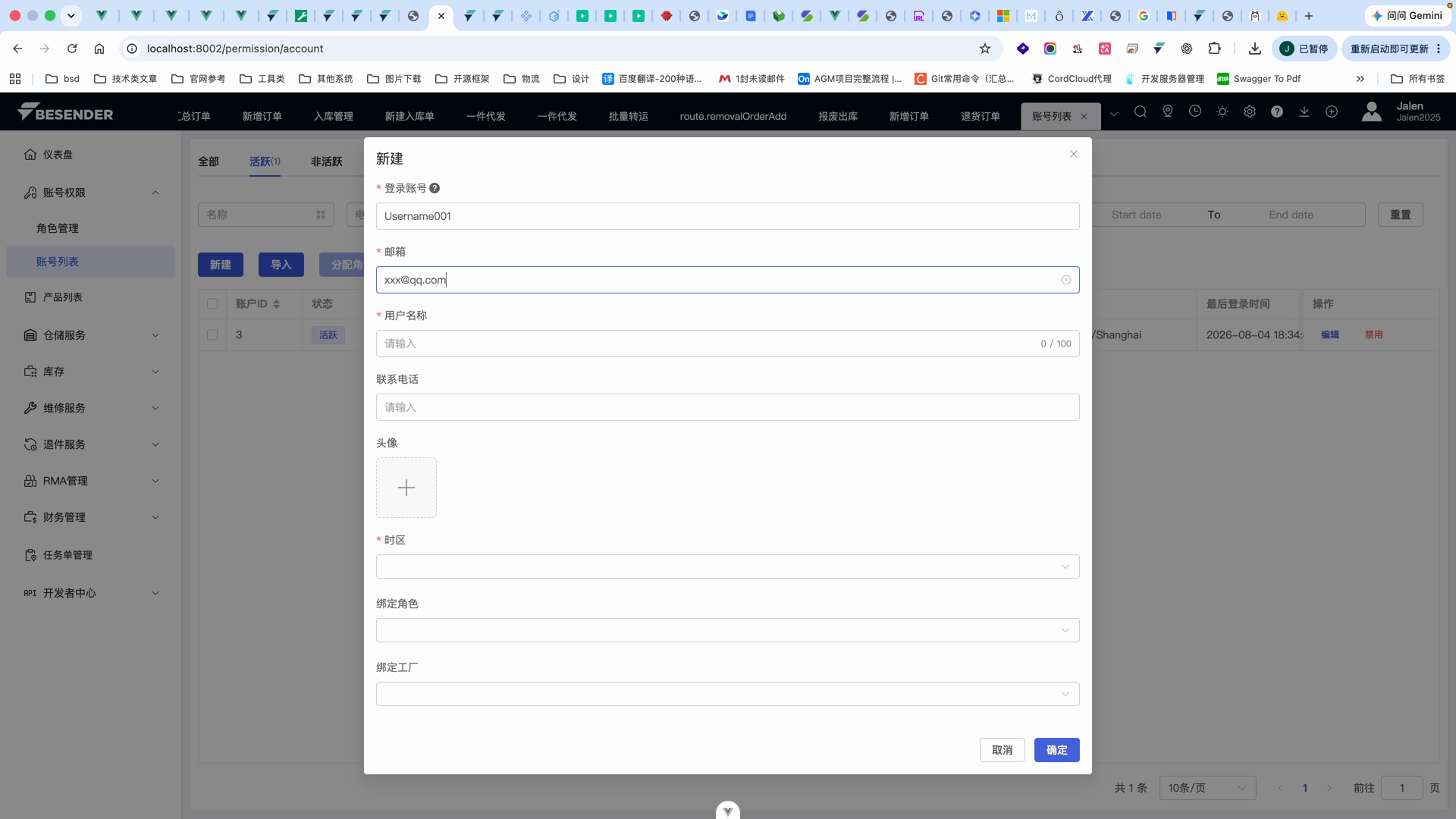Viewport: 1456px width, 819px height.
Task: Bookmark this page with star icon
Action: click(985, 49)
